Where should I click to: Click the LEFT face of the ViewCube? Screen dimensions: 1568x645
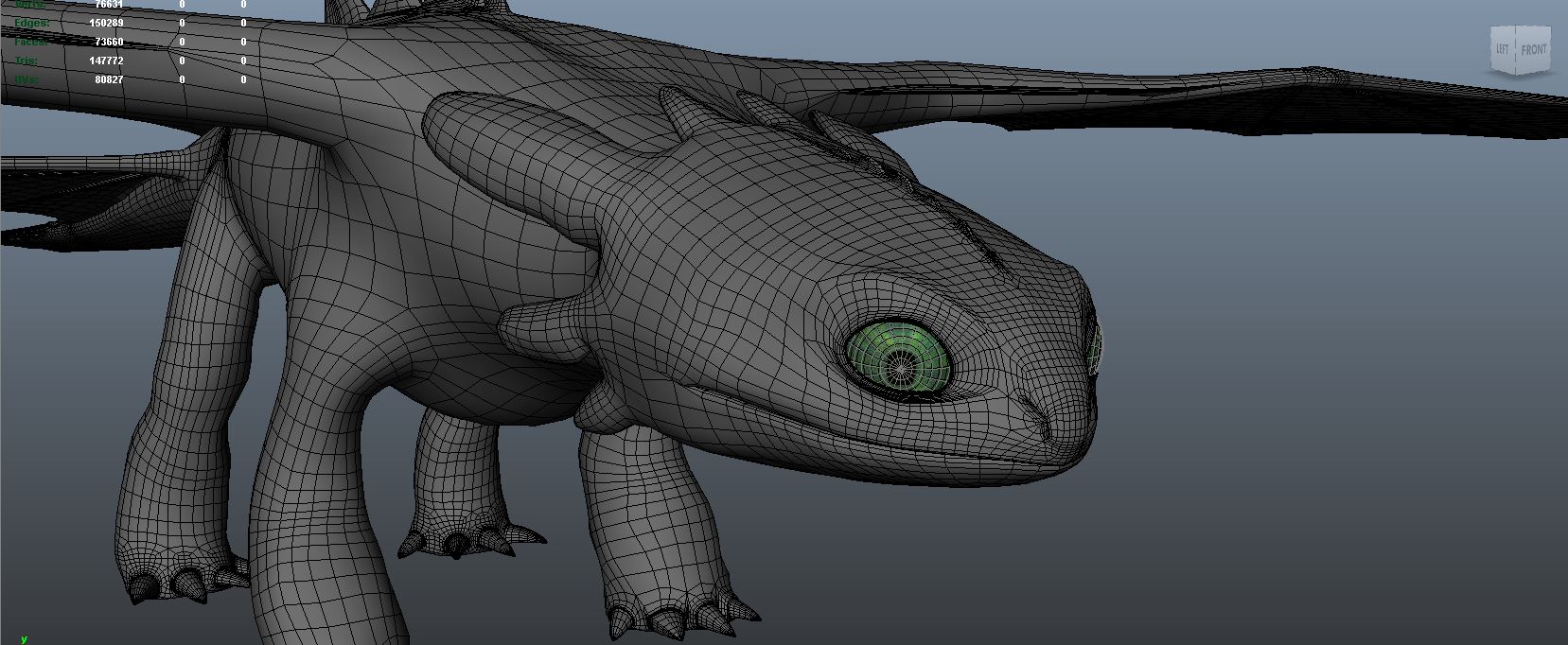point(1503,49)
